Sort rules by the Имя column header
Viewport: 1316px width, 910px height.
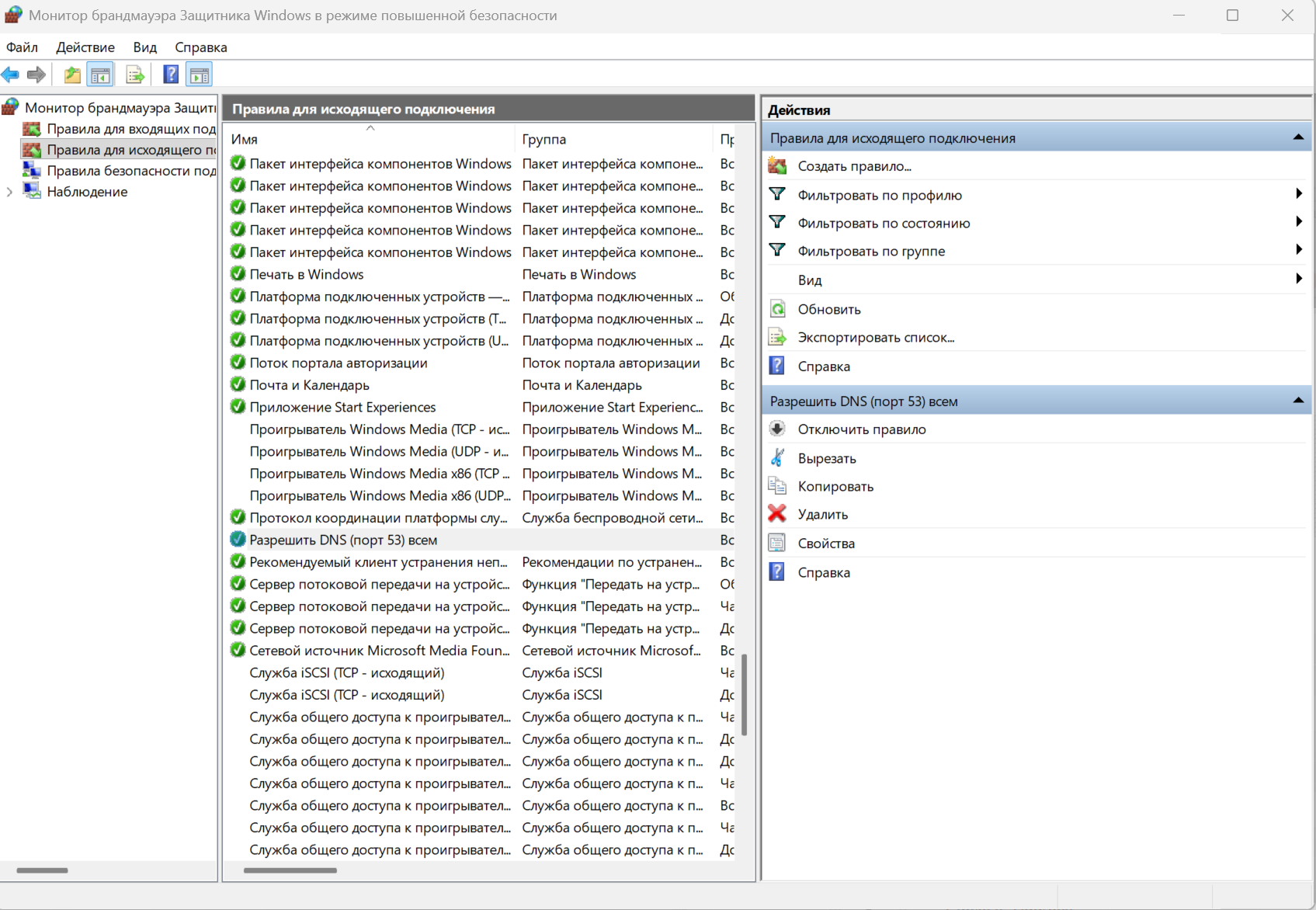(x=370, y=139)
